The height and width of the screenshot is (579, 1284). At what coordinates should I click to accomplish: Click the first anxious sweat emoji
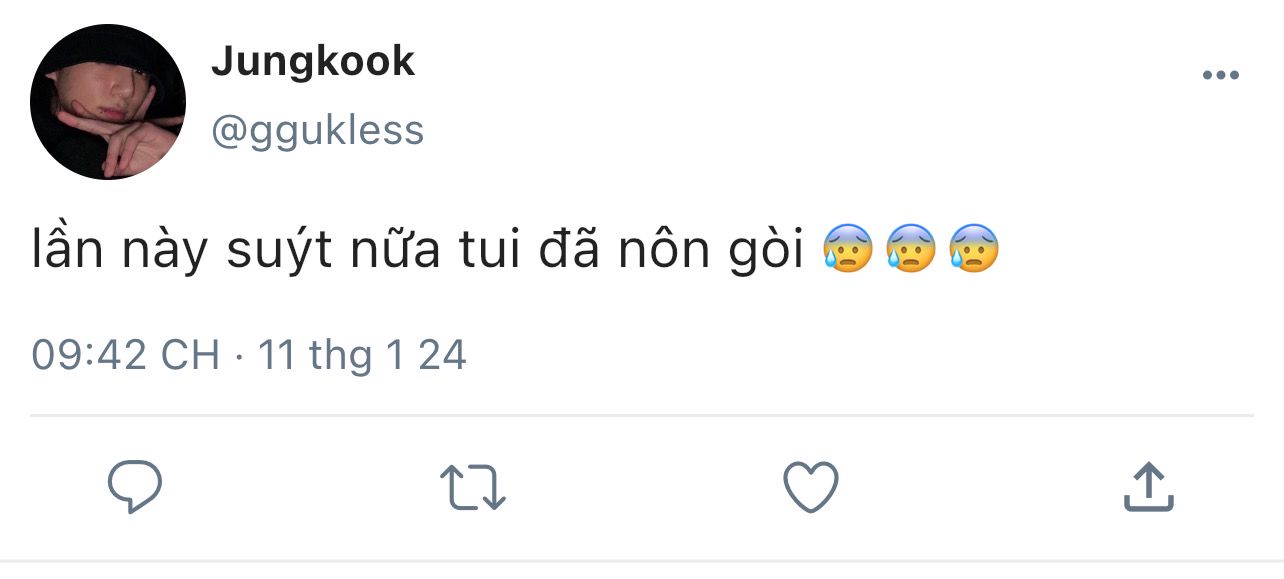coord(847,250)
